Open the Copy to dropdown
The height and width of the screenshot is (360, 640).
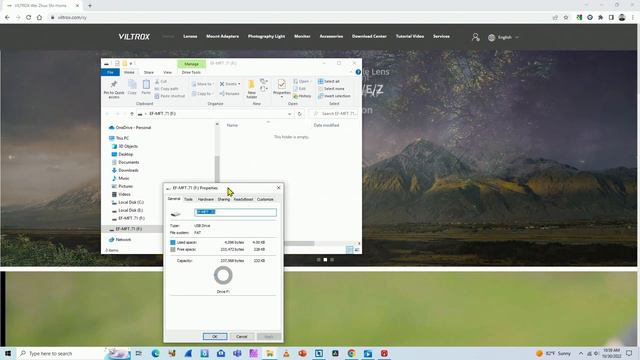[x=202, y=94]
